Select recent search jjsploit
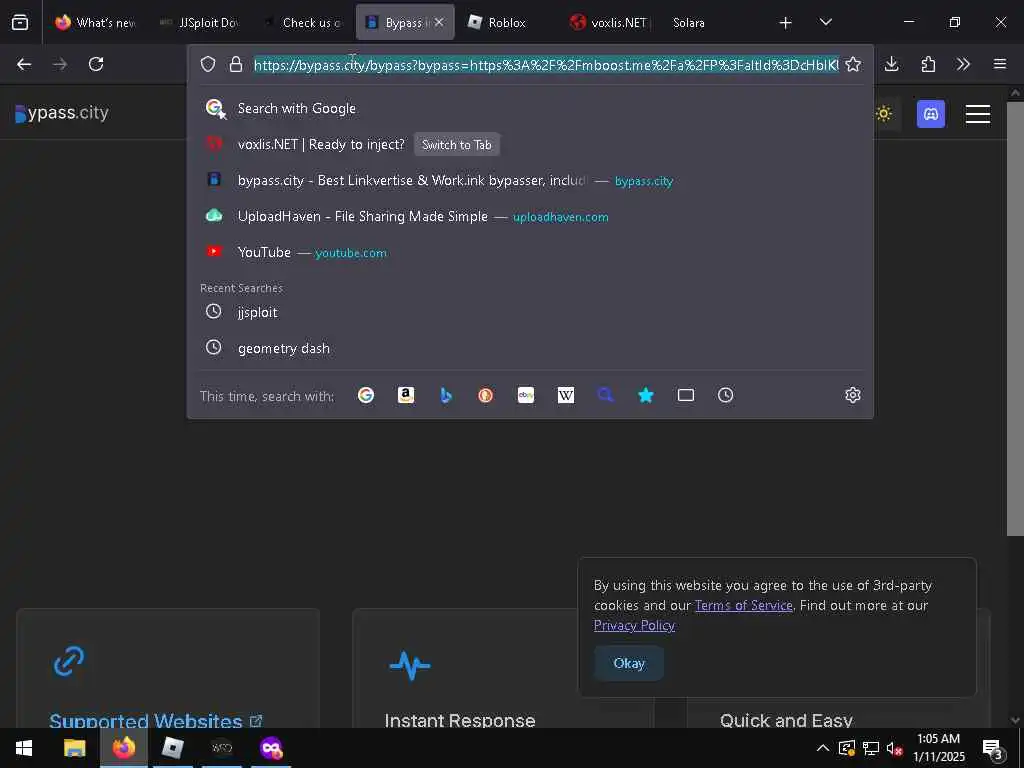The width and height of the screenshot is (1024, 768). click(x=530, y=312)
